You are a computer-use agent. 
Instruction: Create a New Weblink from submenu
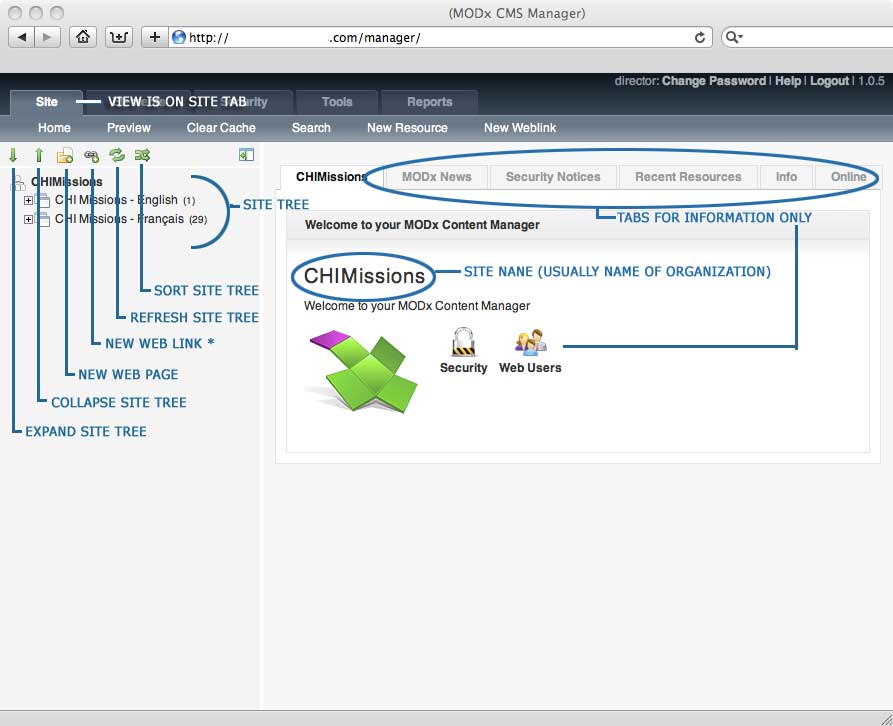520,128
